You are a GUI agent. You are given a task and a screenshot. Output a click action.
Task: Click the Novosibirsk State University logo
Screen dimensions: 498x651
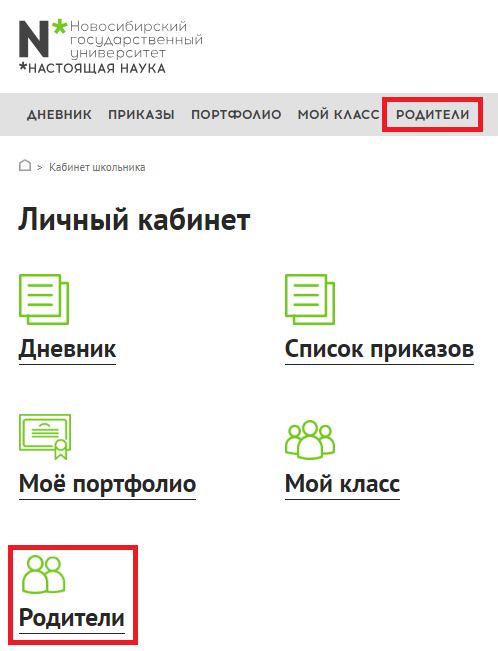[x=110, y=46]
